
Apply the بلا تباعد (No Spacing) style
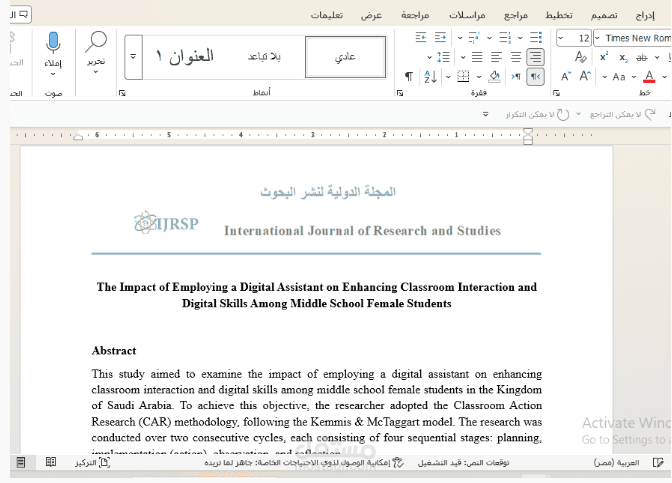(x=264, y=57)
